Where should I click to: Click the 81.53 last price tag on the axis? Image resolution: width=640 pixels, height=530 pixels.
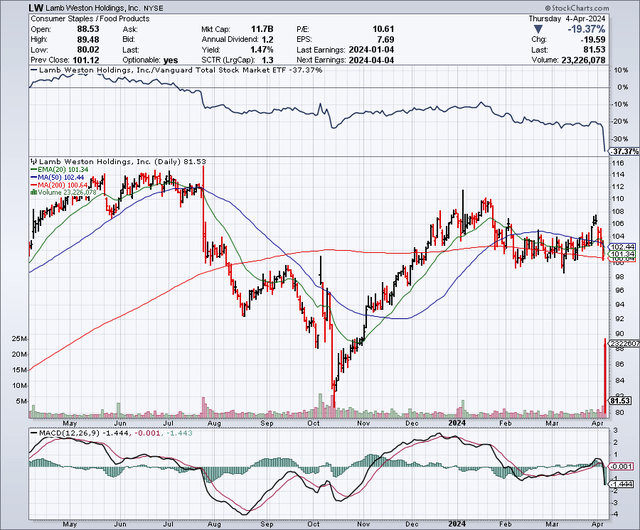620,401
